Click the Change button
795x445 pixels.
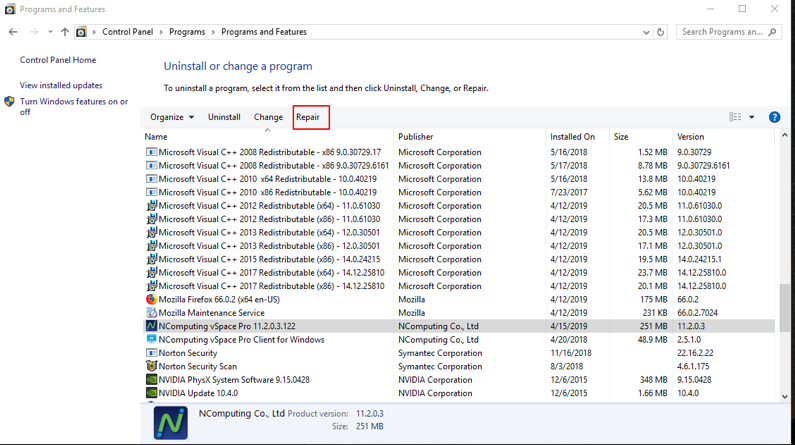268,117
